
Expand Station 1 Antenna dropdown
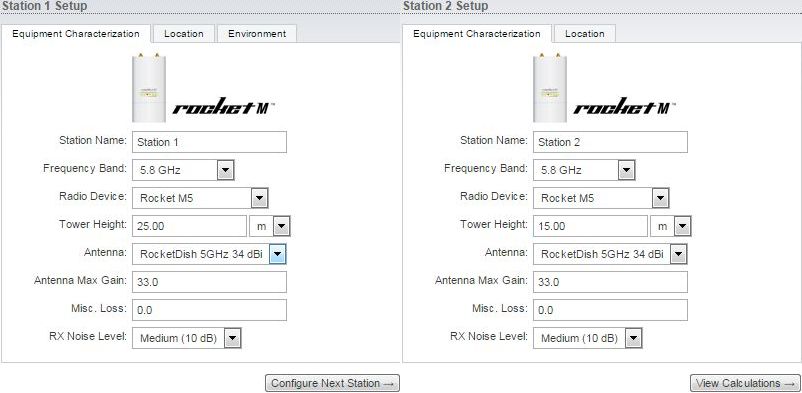click(209, 254)
